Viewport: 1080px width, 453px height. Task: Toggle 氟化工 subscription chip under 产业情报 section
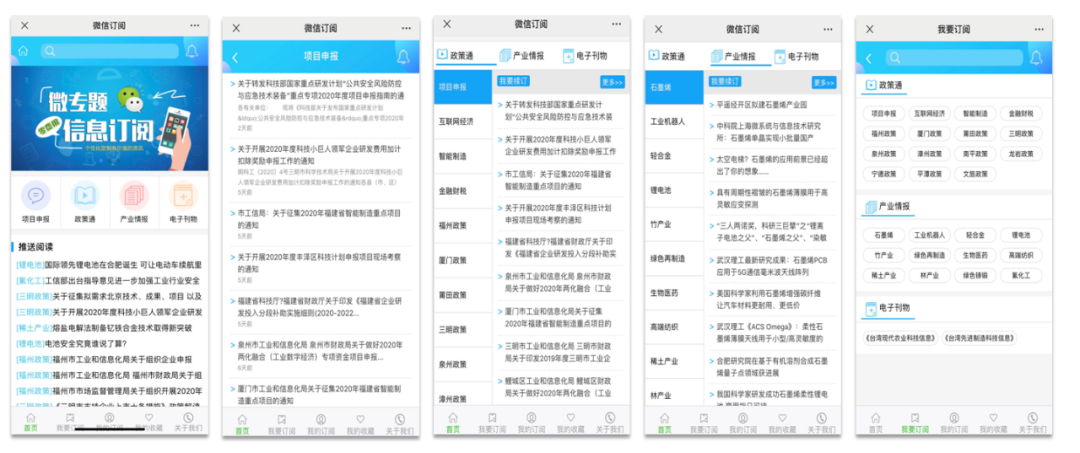(x=1021, y=275)
